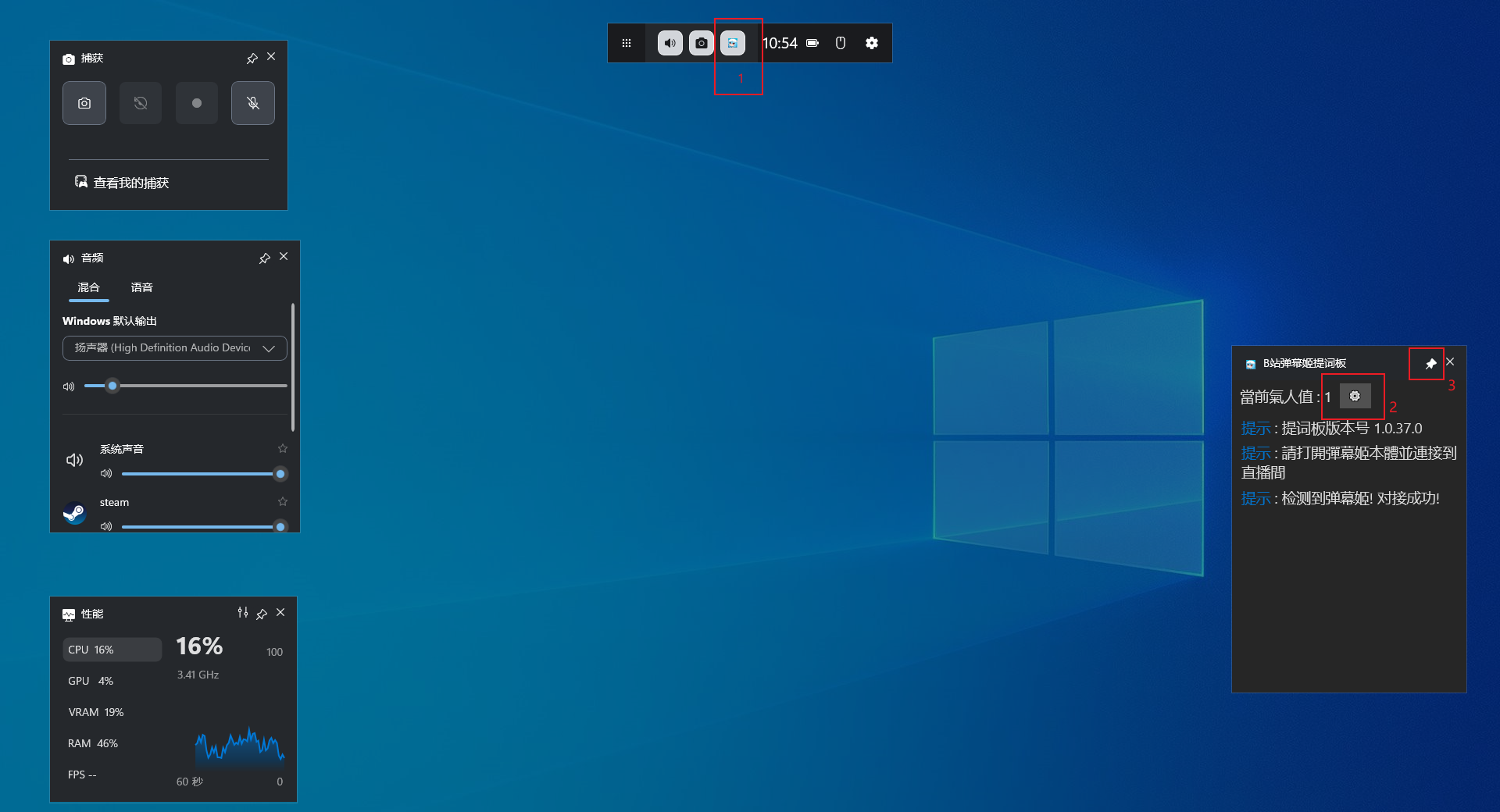1500x812 pixels.
Task: Favorite the steam audio entry star
Action: 283,501
